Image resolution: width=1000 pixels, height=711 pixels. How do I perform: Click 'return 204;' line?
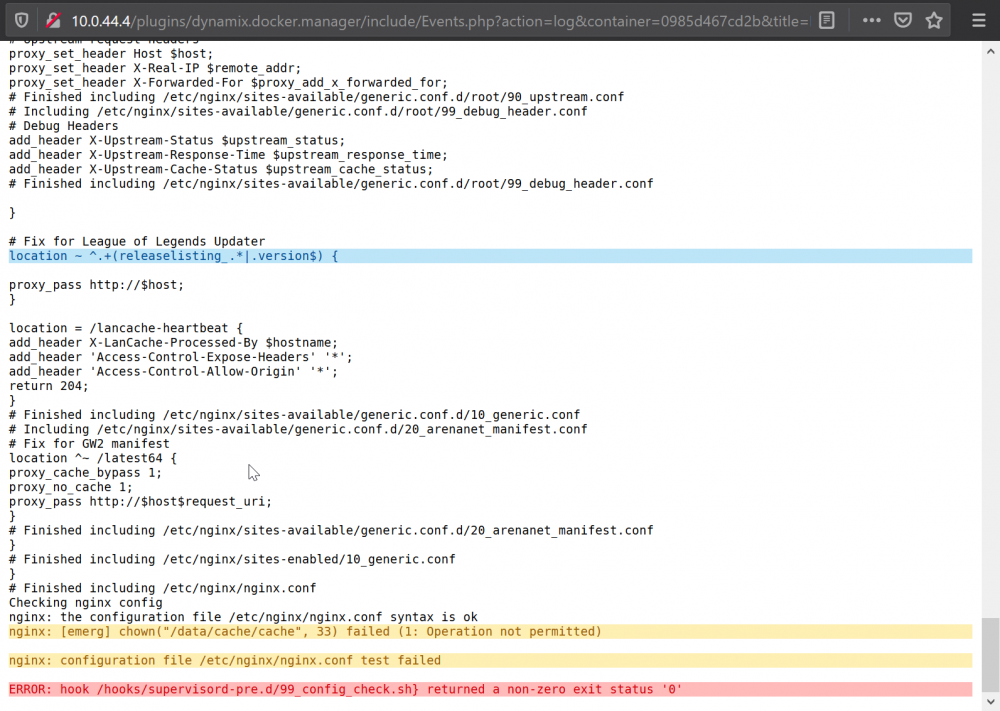pyautogui.click(x=48, y=386)
